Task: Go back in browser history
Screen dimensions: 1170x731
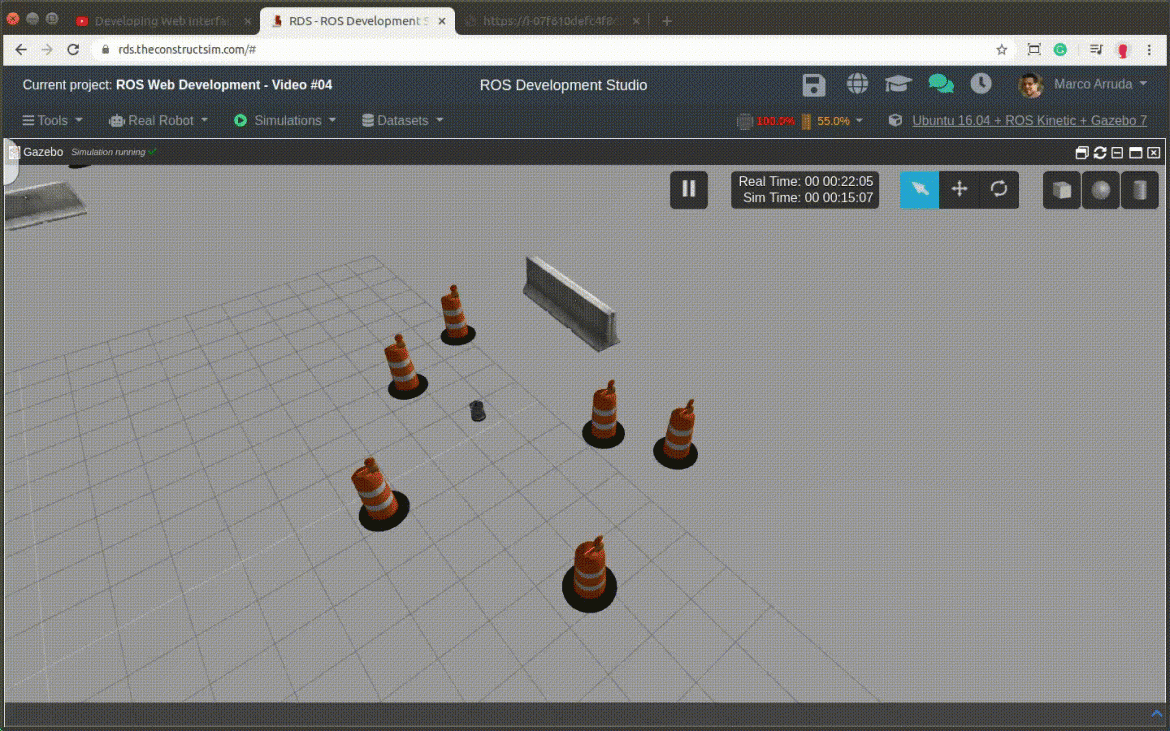Action: coord(21,49)
